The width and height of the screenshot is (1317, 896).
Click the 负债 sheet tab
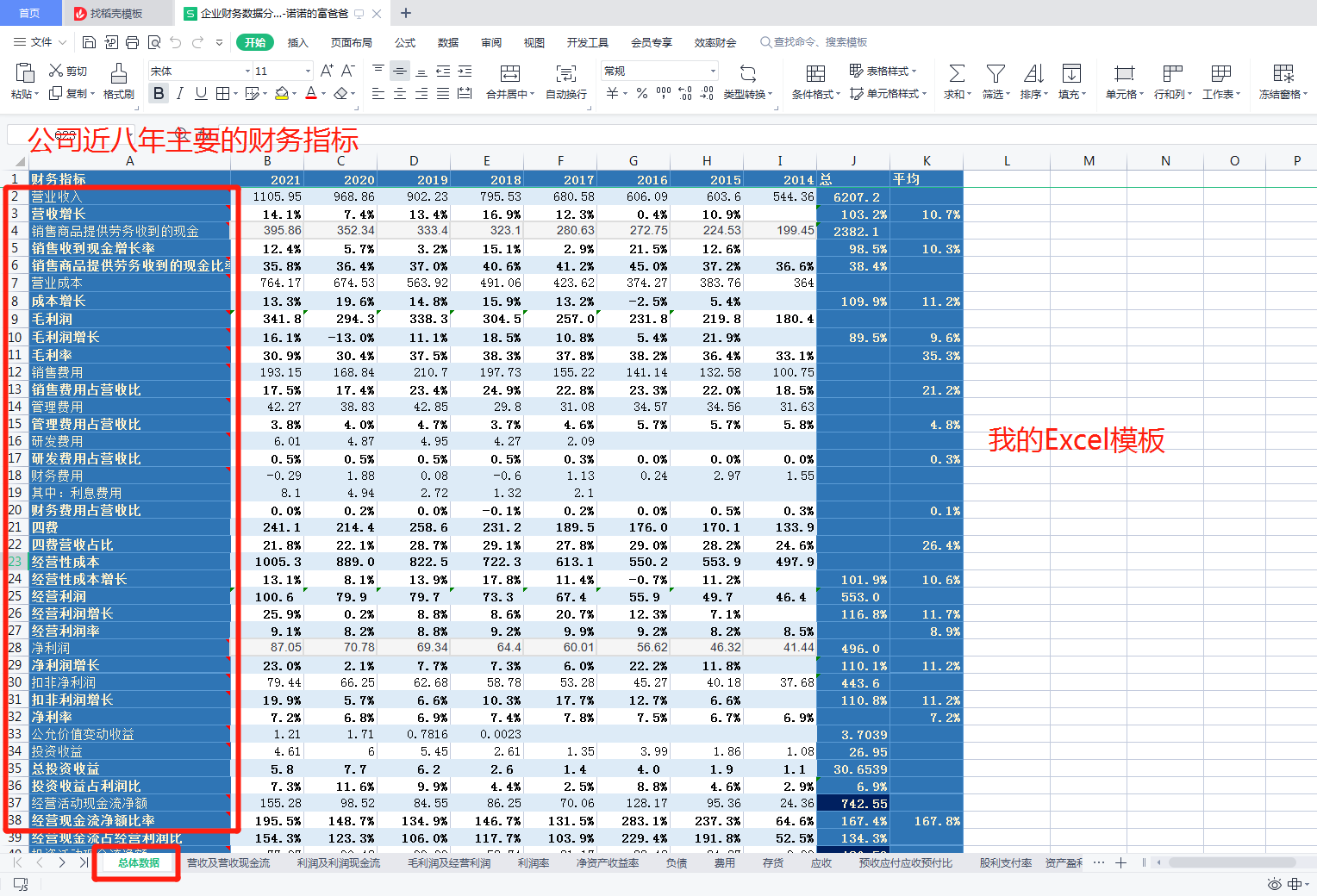click(x=676, y=862)
